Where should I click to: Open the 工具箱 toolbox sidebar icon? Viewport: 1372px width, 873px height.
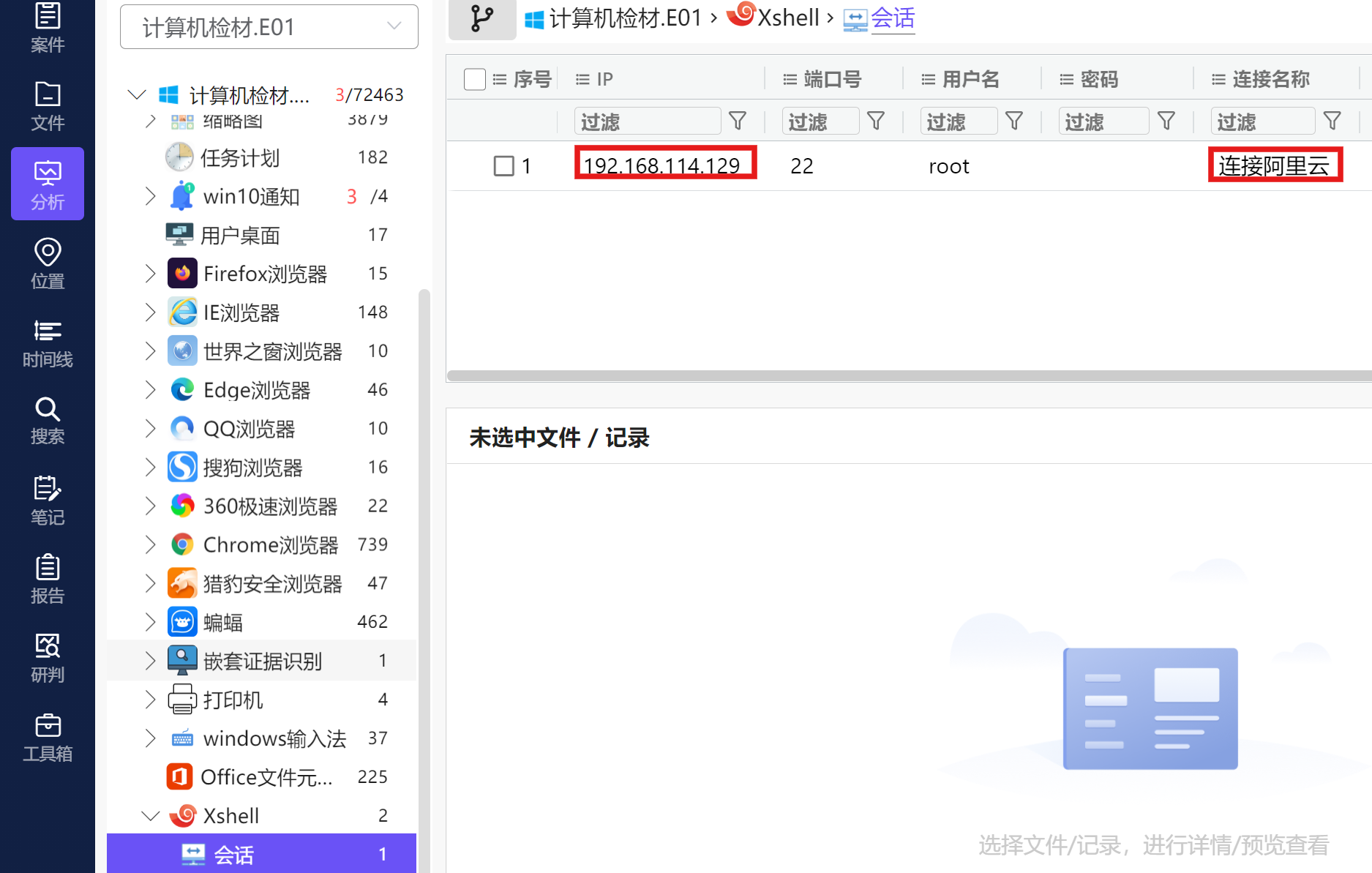click(x=48, y=737)
